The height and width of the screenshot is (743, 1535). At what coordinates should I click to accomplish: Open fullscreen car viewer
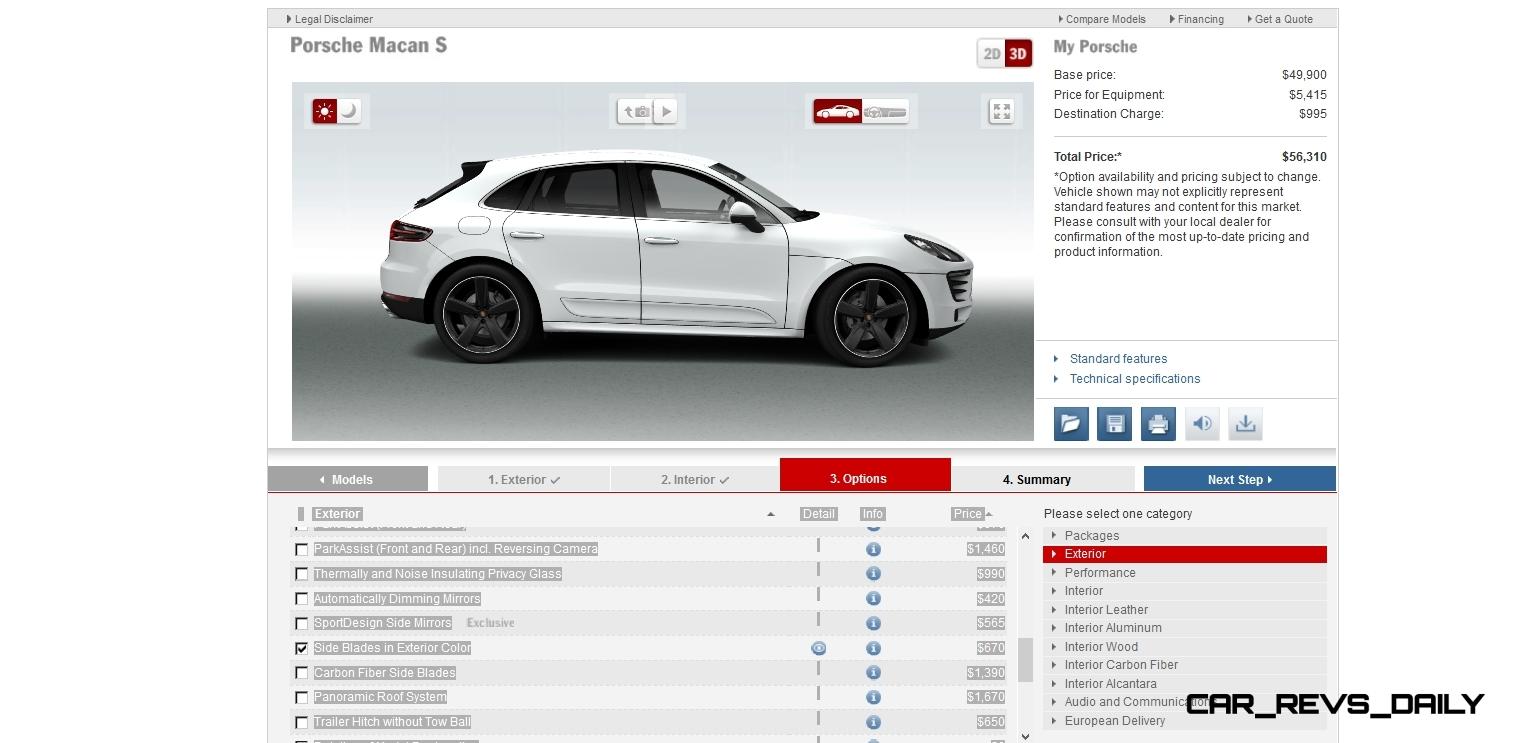pos(1001,111)
